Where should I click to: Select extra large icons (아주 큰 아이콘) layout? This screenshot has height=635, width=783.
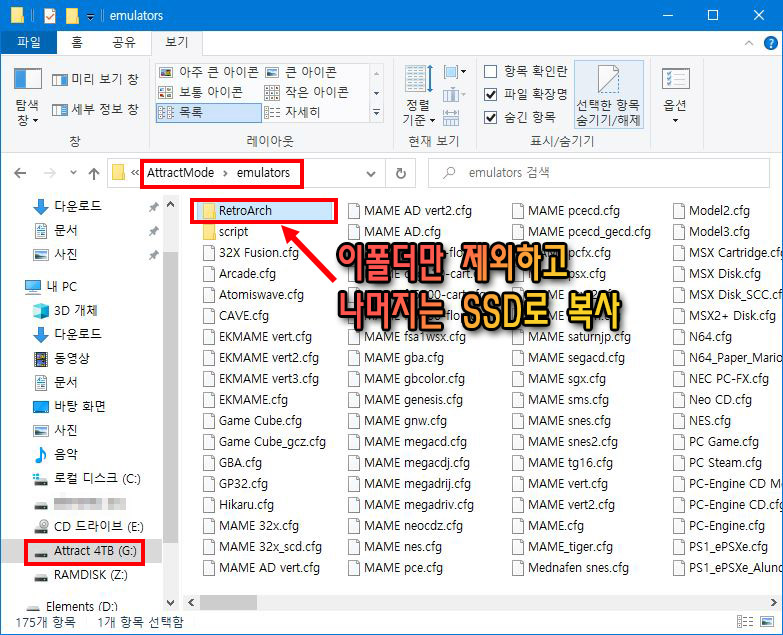click(208, 72)
